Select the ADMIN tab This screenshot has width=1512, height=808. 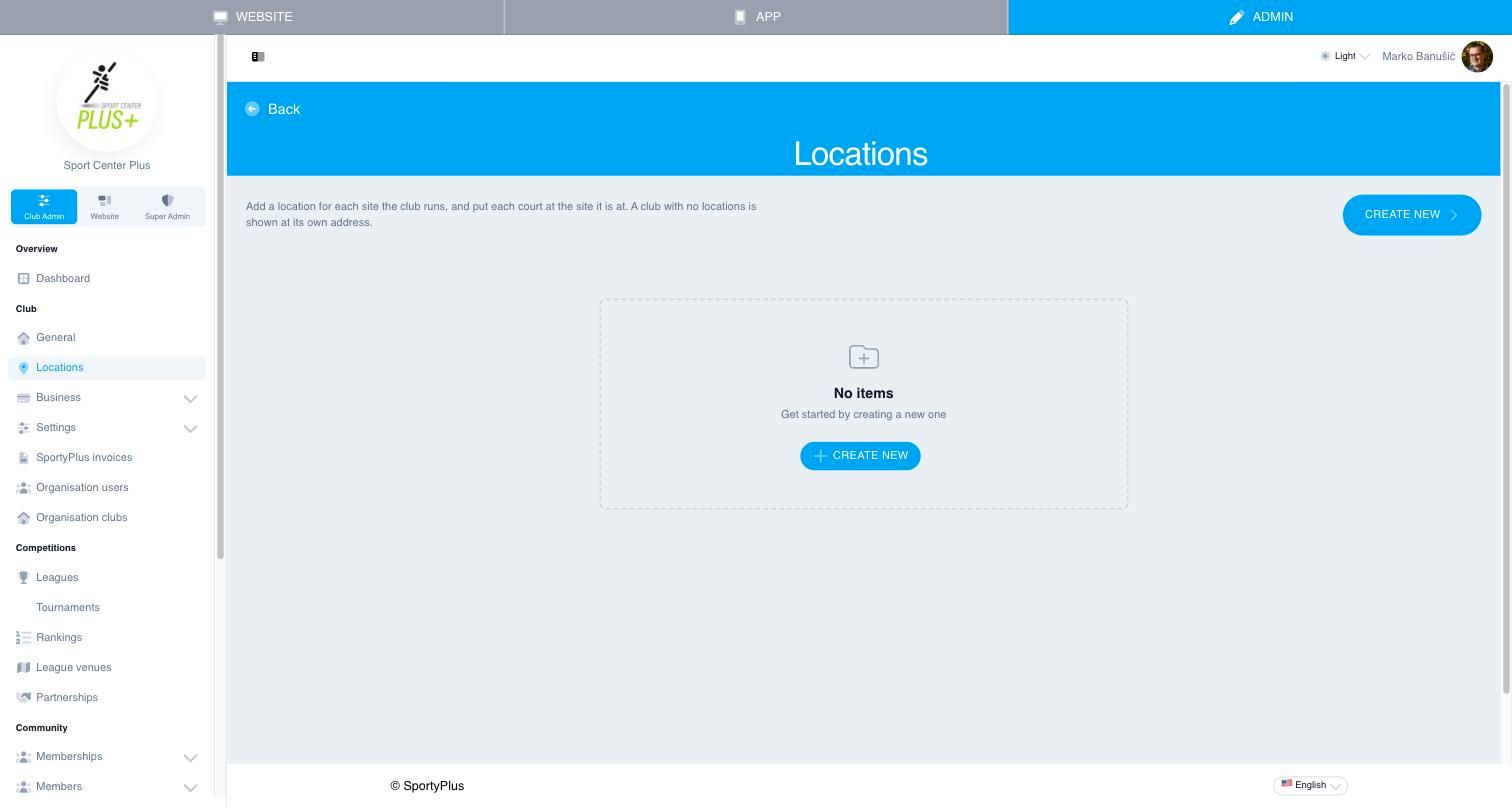click(1260, 17)
